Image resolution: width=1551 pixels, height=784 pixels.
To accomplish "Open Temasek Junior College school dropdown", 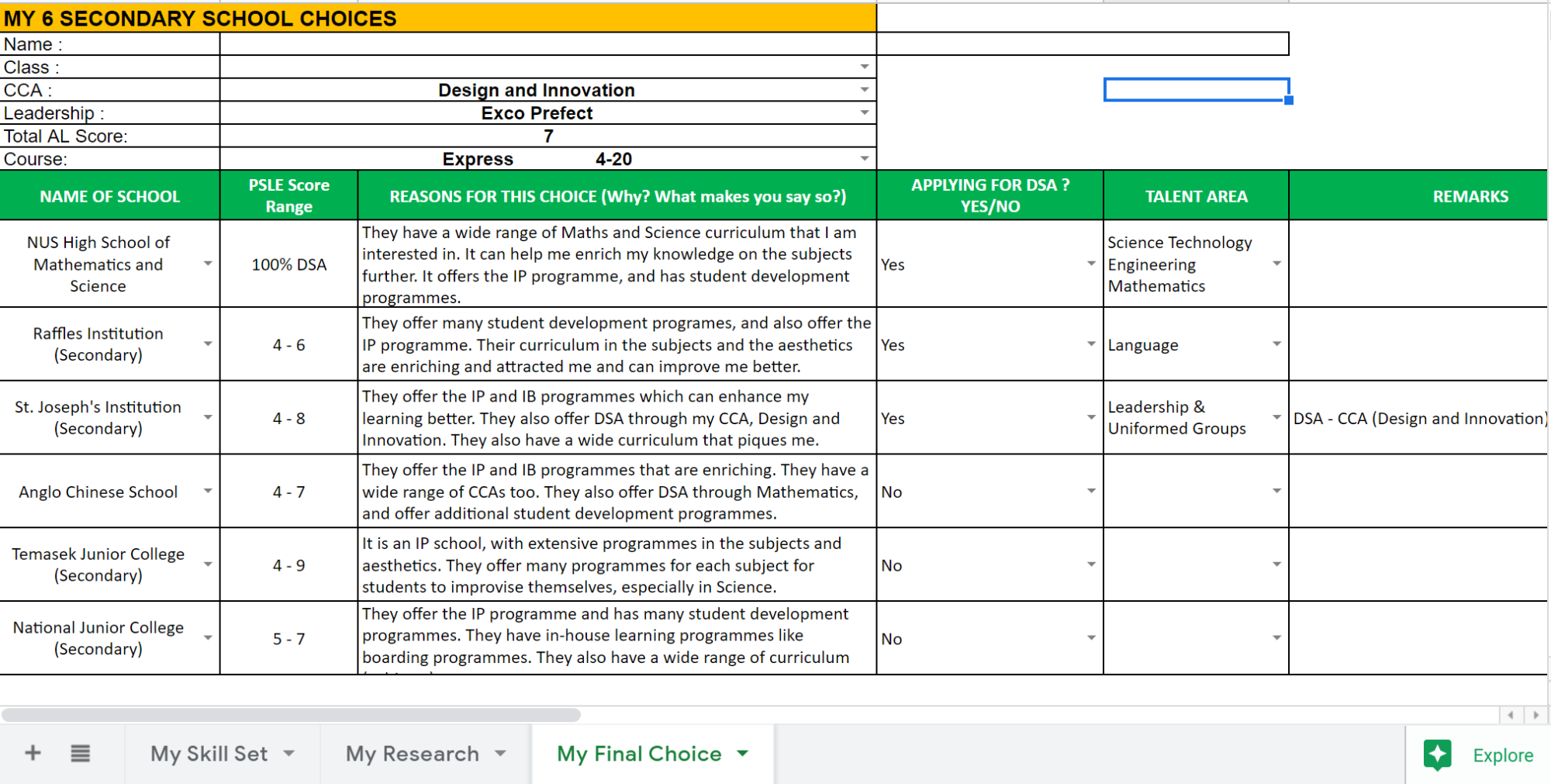I will (x=208, y=565).
